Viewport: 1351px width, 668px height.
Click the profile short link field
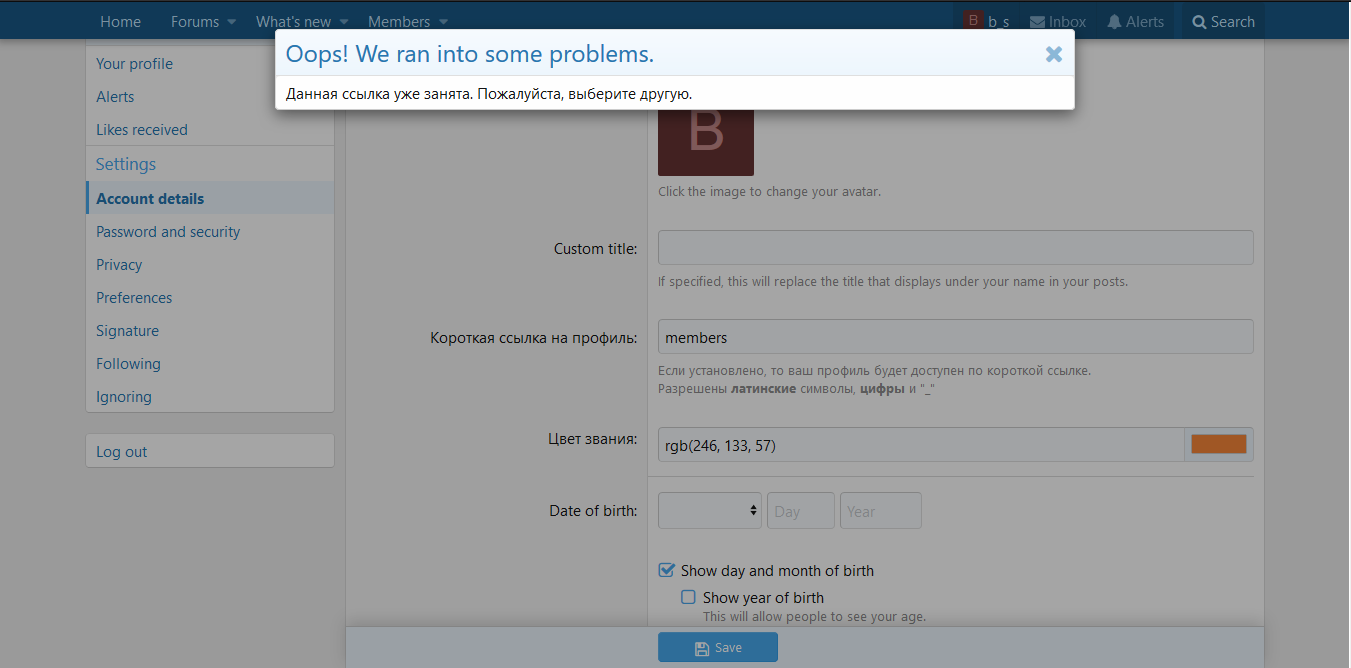pyautogui.click(x=955, y=337)
